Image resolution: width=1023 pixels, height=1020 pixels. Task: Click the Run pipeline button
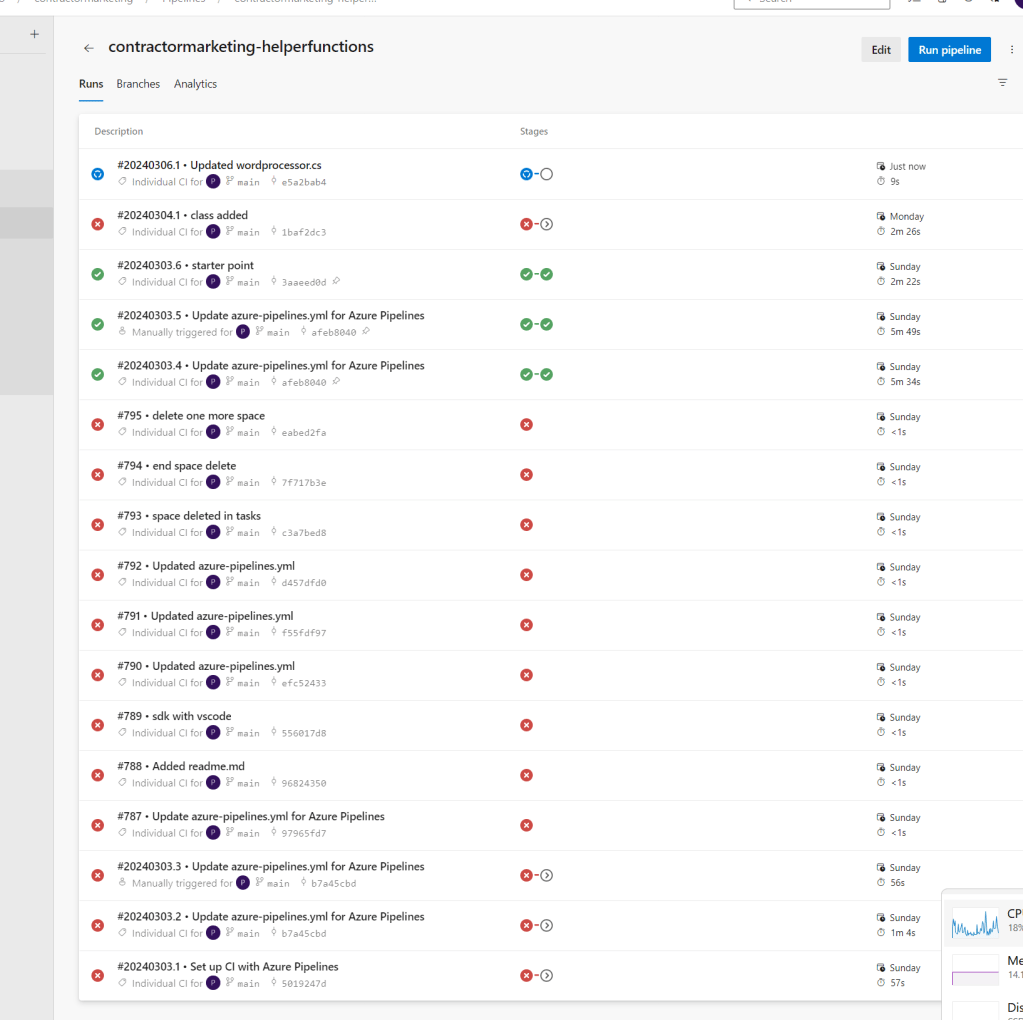(x=949, y=50)
